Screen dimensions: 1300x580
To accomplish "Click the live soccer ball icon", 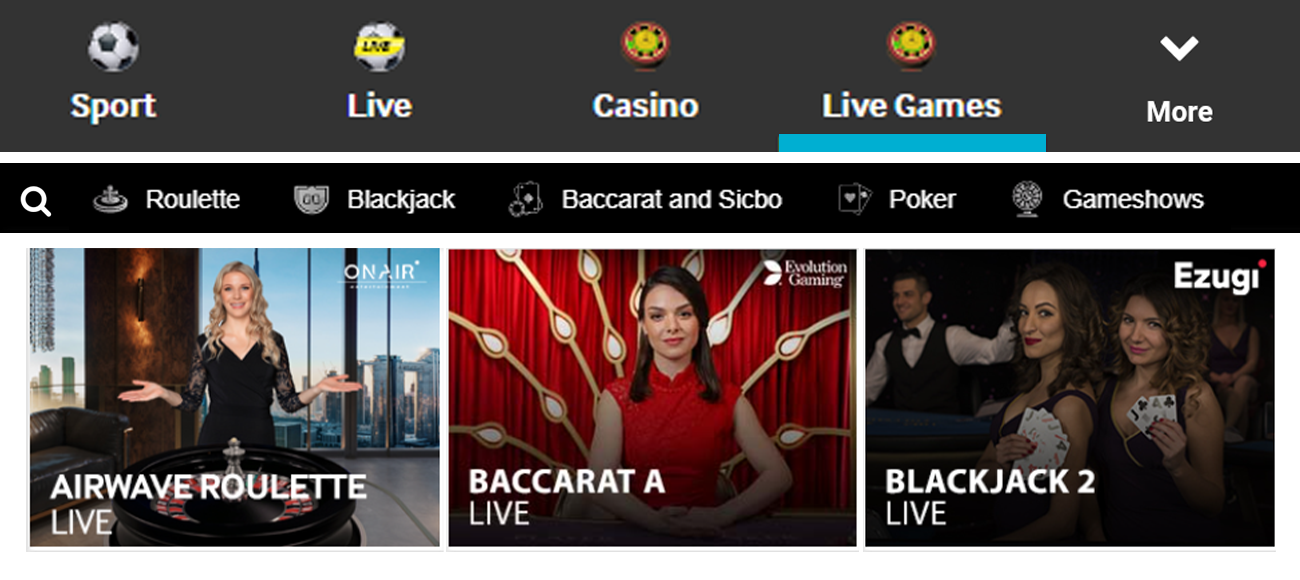I will [x=379, y=46].
